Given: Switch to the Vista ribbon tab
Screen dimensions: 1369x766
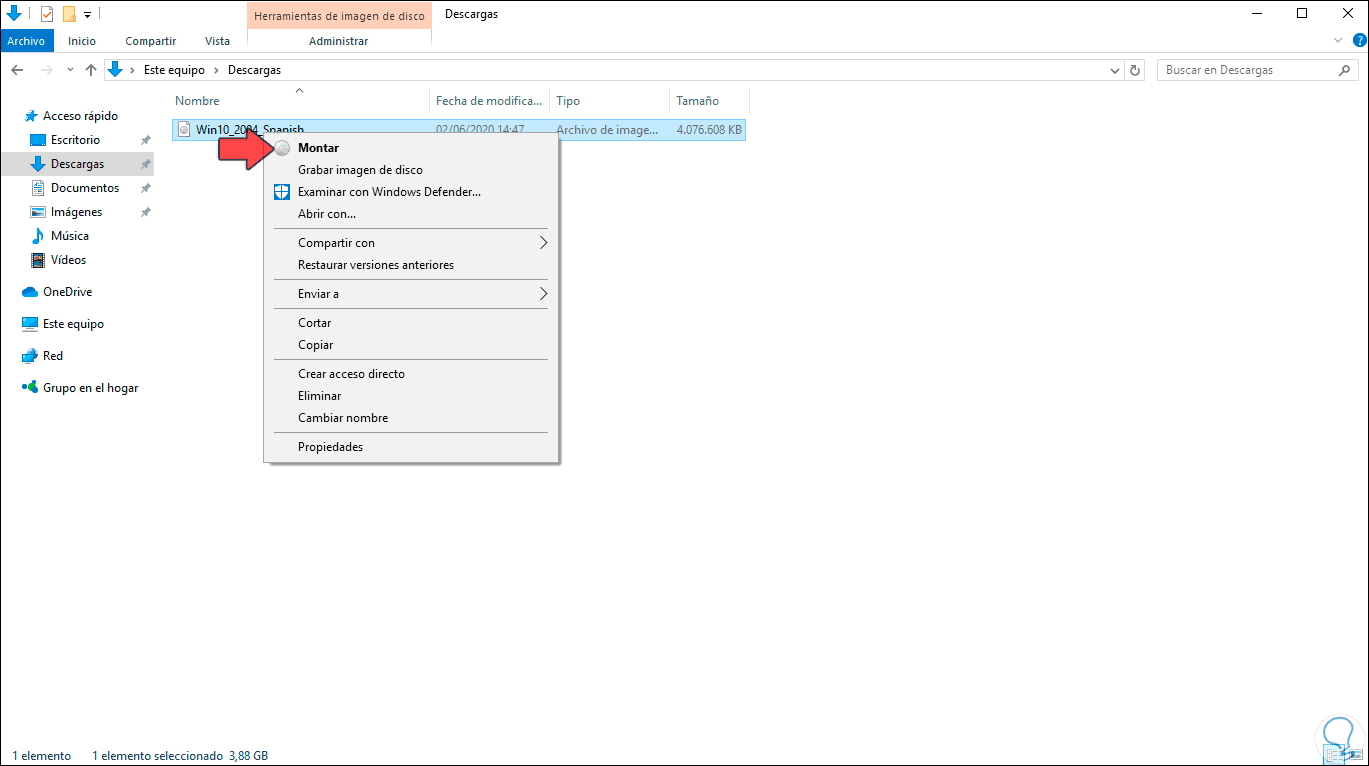Looking at the screenshot, I should coord(217,41).
